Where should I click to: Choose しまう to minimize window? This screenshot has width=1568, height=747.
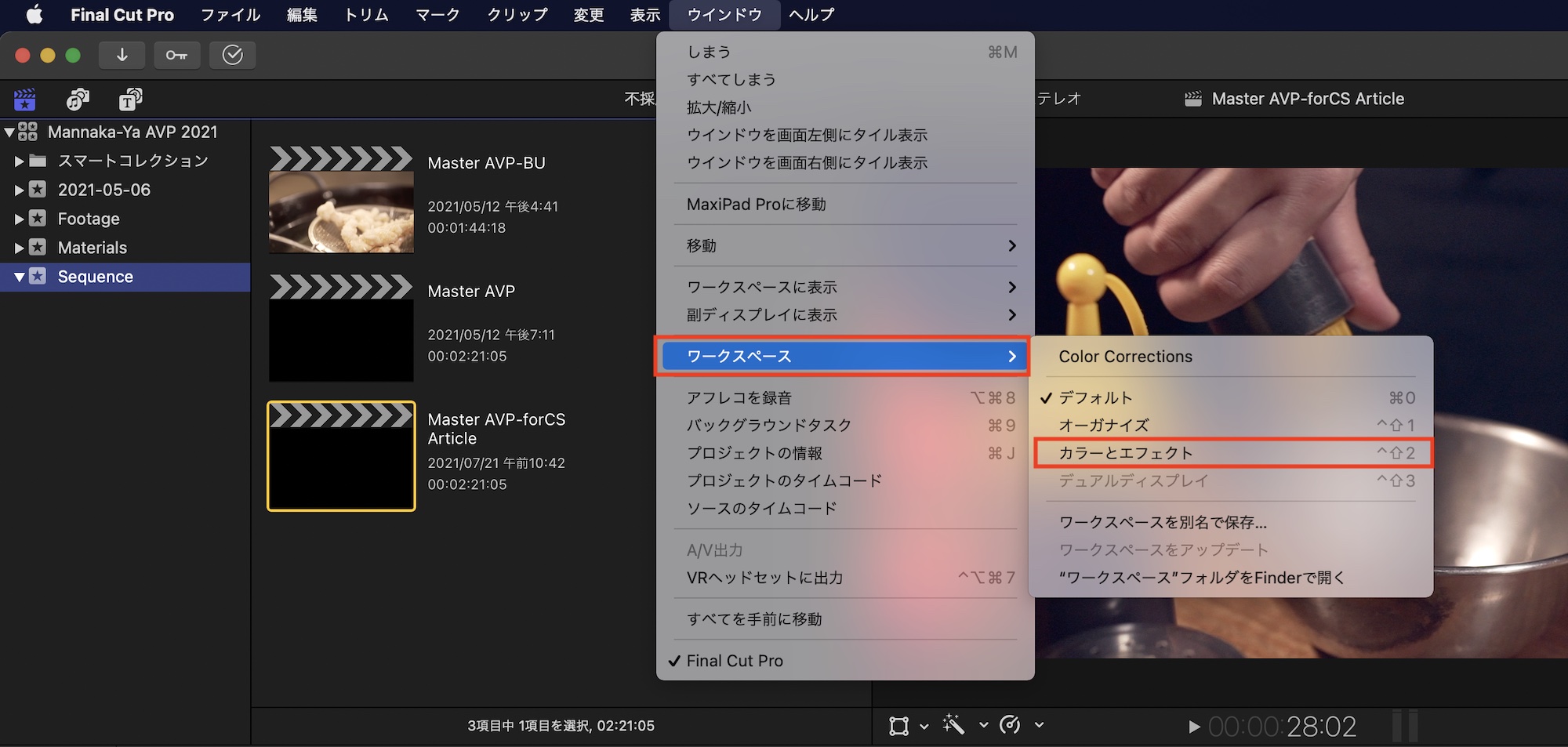pyautogui.click(x=845, y=52)
